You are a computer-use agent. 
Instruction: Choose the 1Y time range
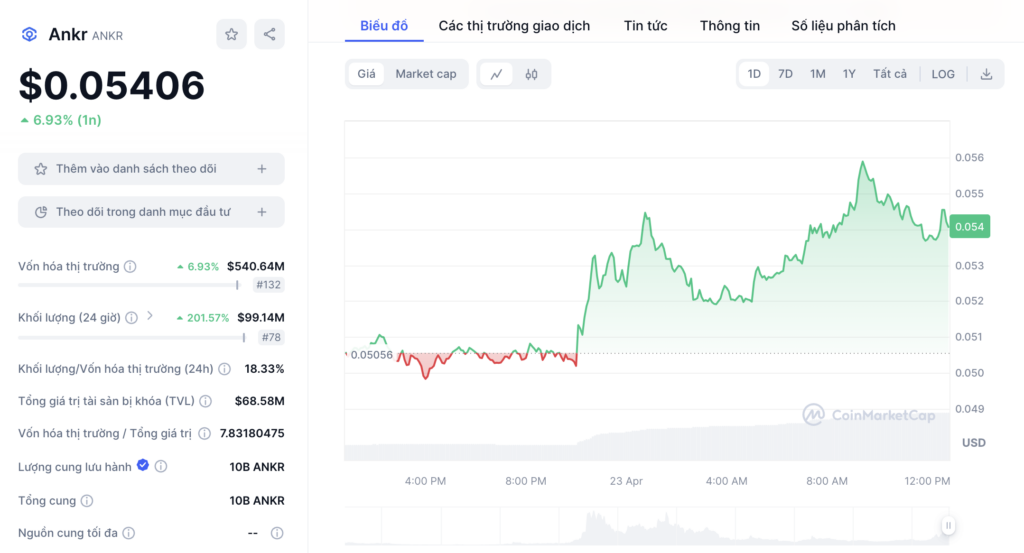[849, 74]
